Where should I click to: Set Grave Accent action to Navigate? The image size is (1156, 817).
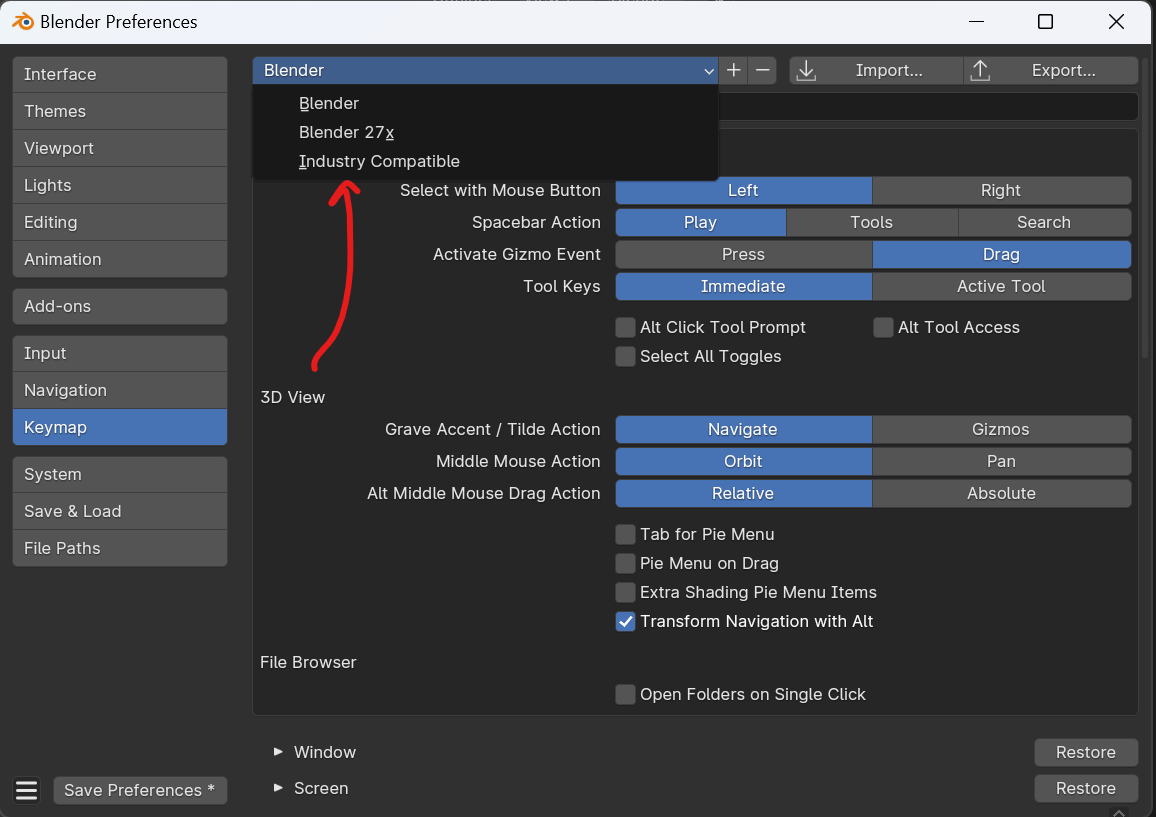tap(743, 429)
